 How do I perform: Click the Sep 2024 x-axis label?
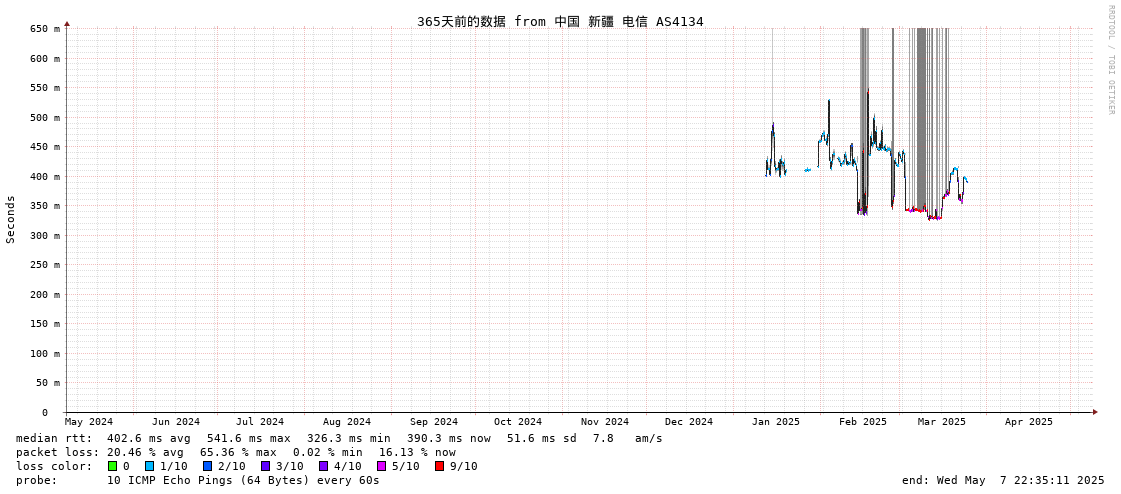pos(434,422)
